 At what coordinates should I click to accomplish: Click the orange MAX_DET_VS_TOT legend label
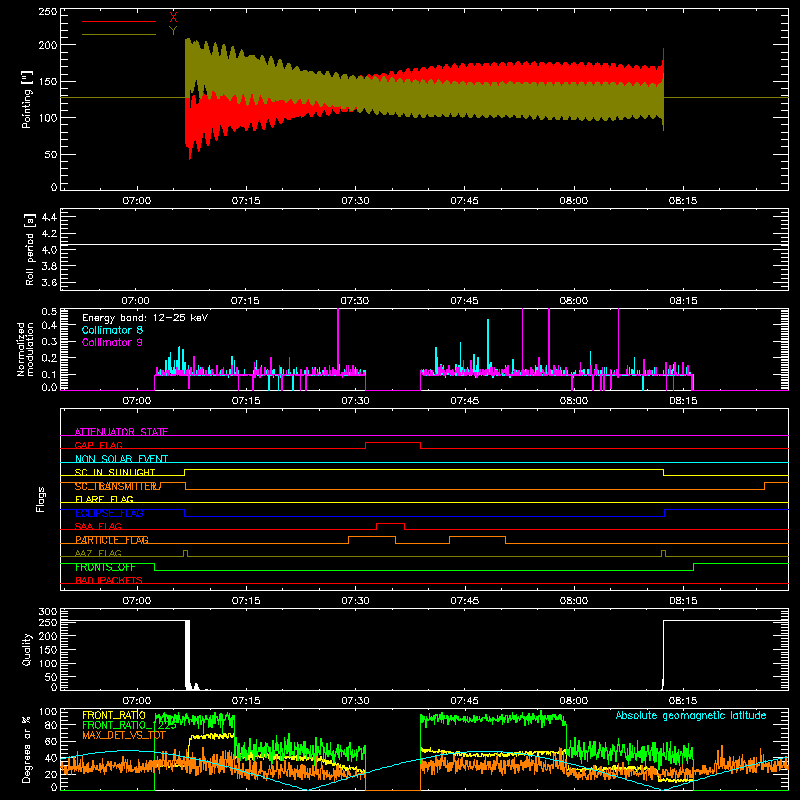click(x=124, y=735)
